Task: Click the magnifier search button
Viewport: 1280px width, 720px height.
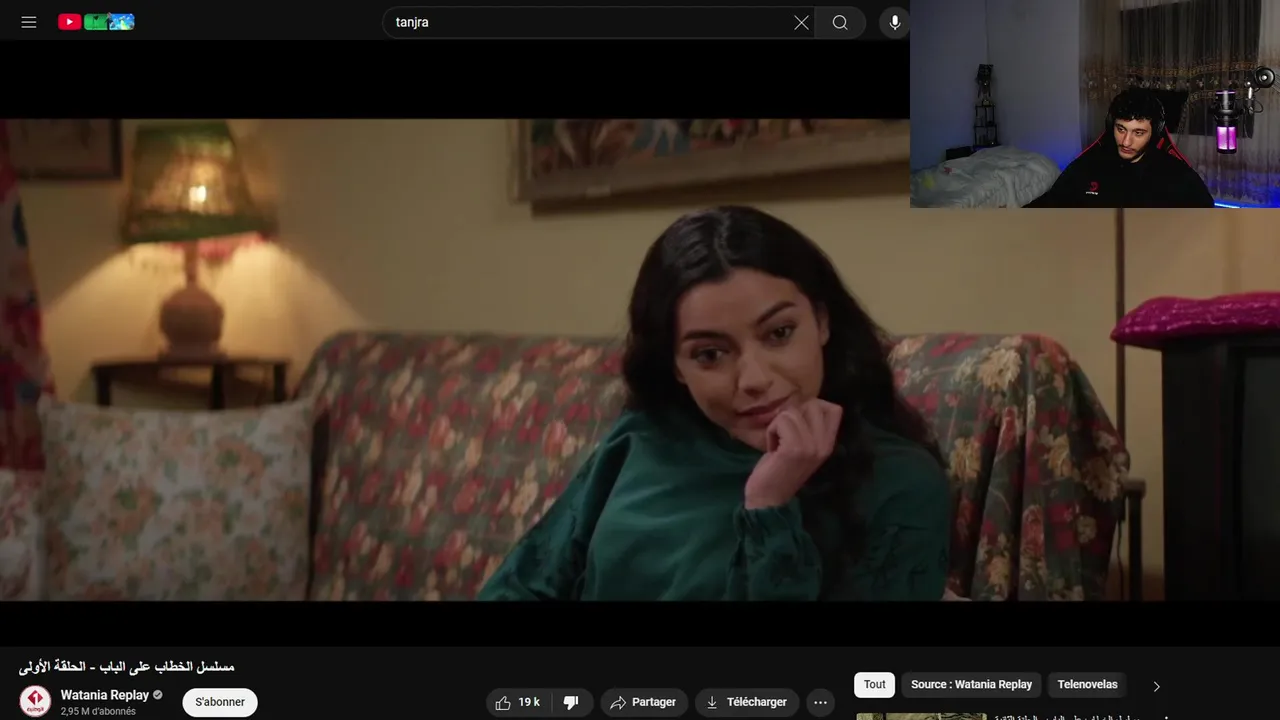Action: [x=840, y=22]
